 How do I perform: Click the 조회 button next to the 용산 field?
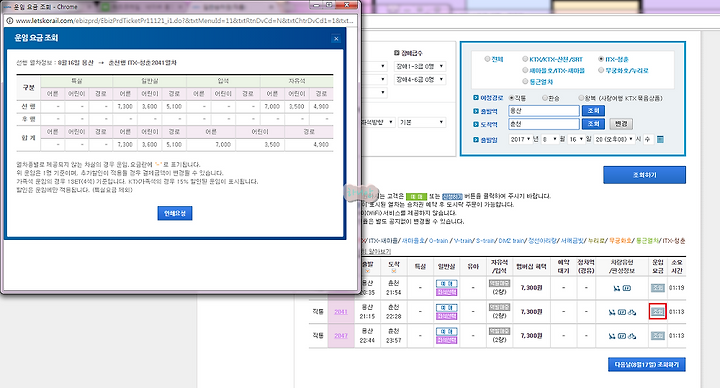point(593,111)
